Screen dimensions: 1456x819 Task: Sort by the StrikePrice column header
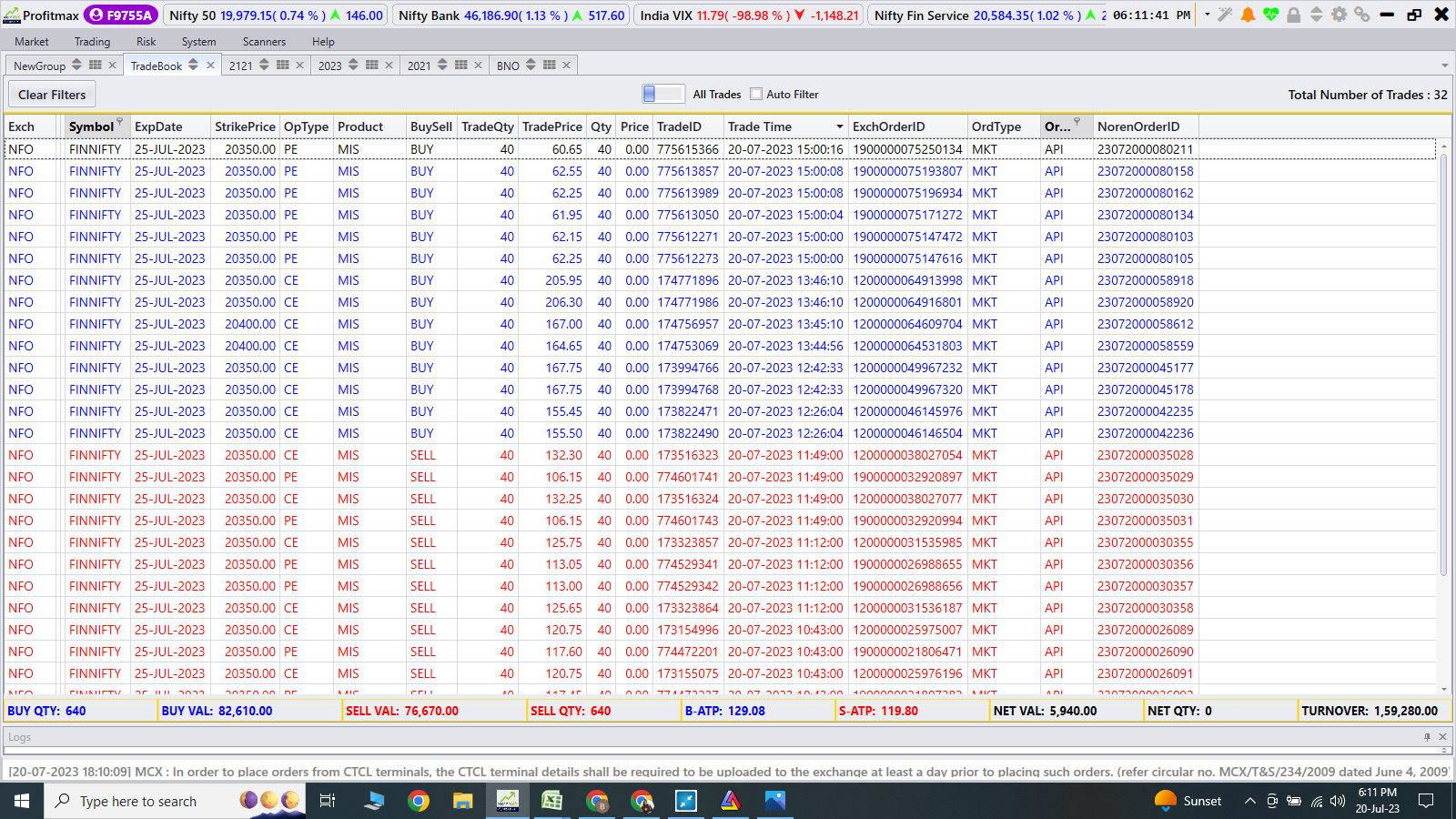pos(245,126)
